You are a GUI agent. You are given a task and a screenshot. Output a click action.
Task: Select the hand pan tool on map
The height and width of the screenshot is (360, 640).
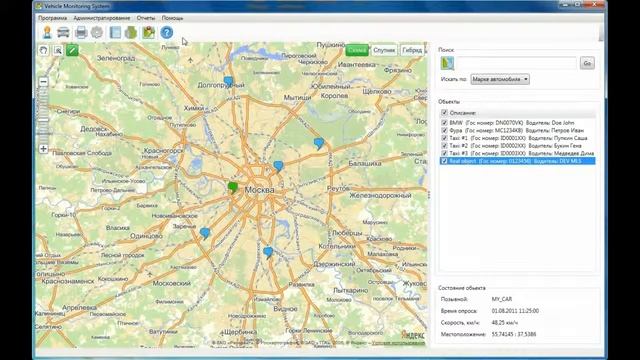click(44, 50)
